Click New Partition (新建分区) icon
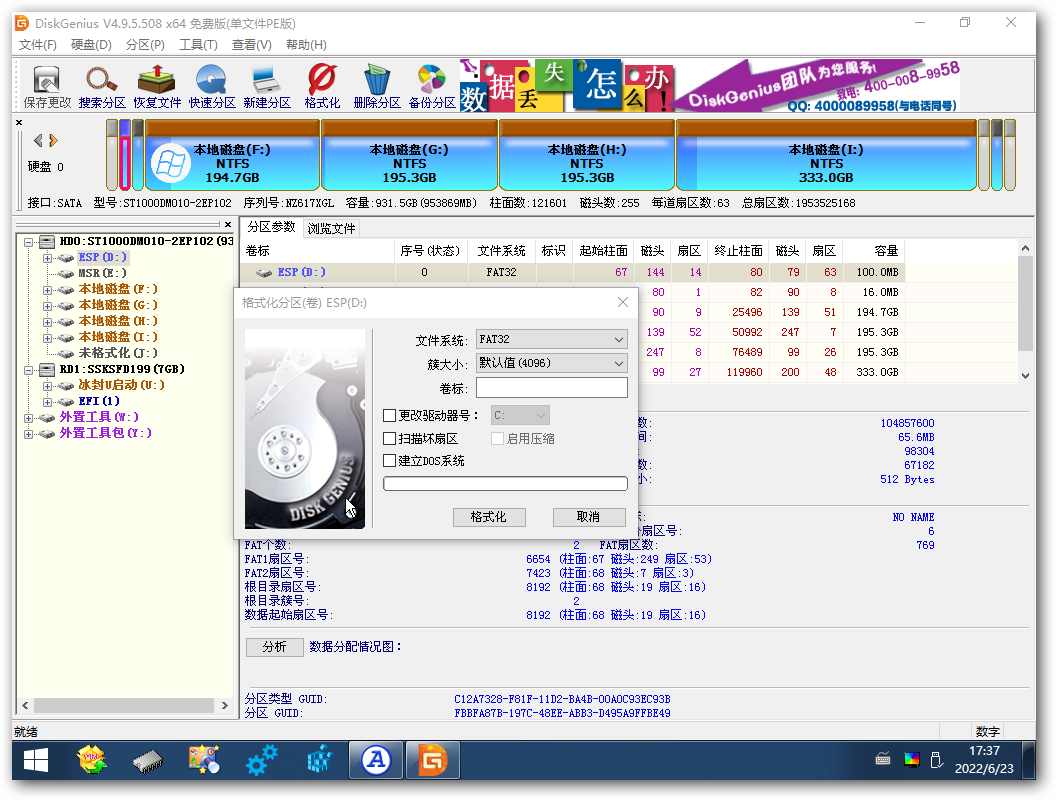Viewport: 1056px width, 800px height. click(x=267, y=87)
